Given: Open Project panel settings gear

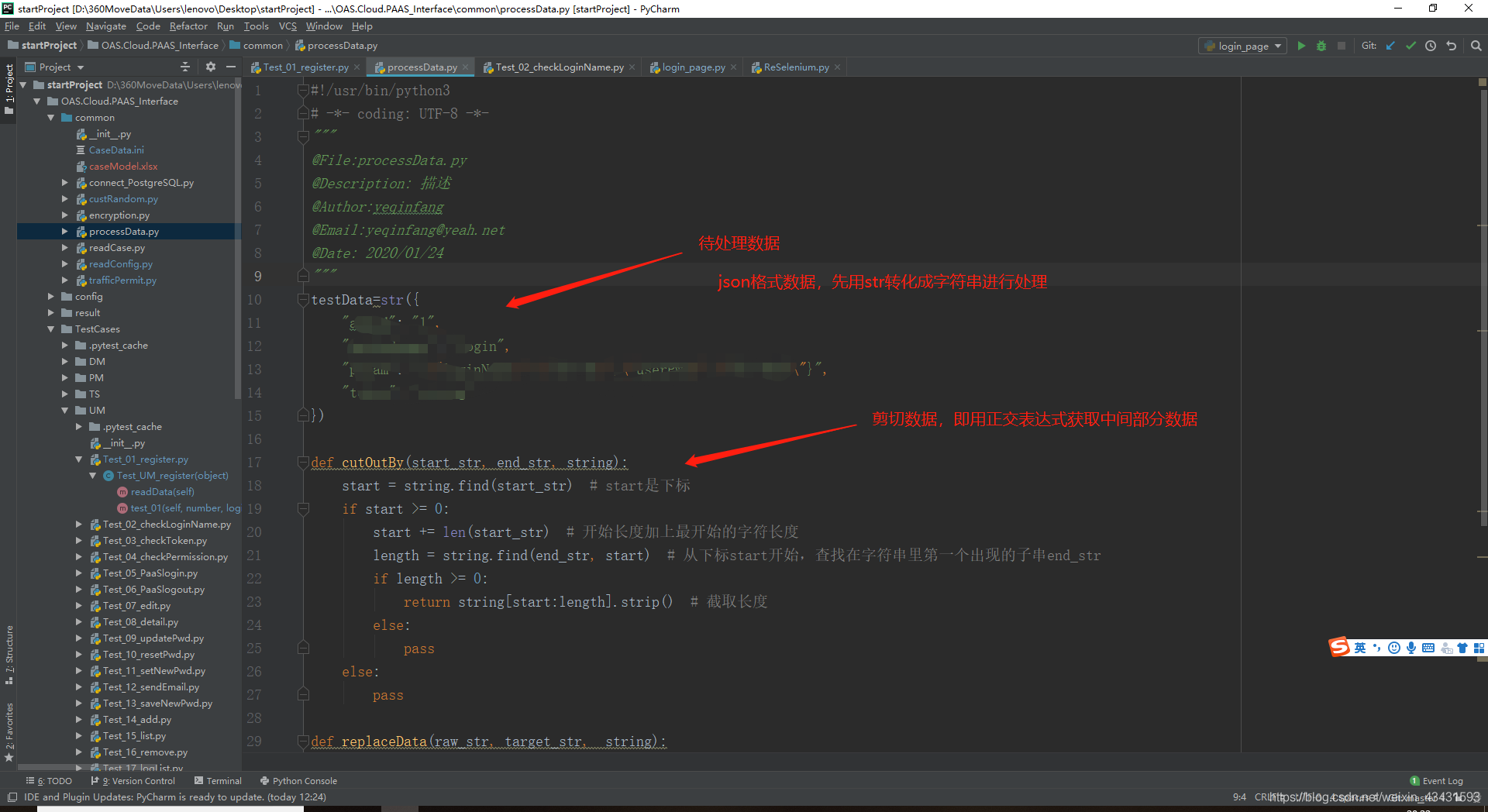Looking at the screenshot, I should pos(210,67).
